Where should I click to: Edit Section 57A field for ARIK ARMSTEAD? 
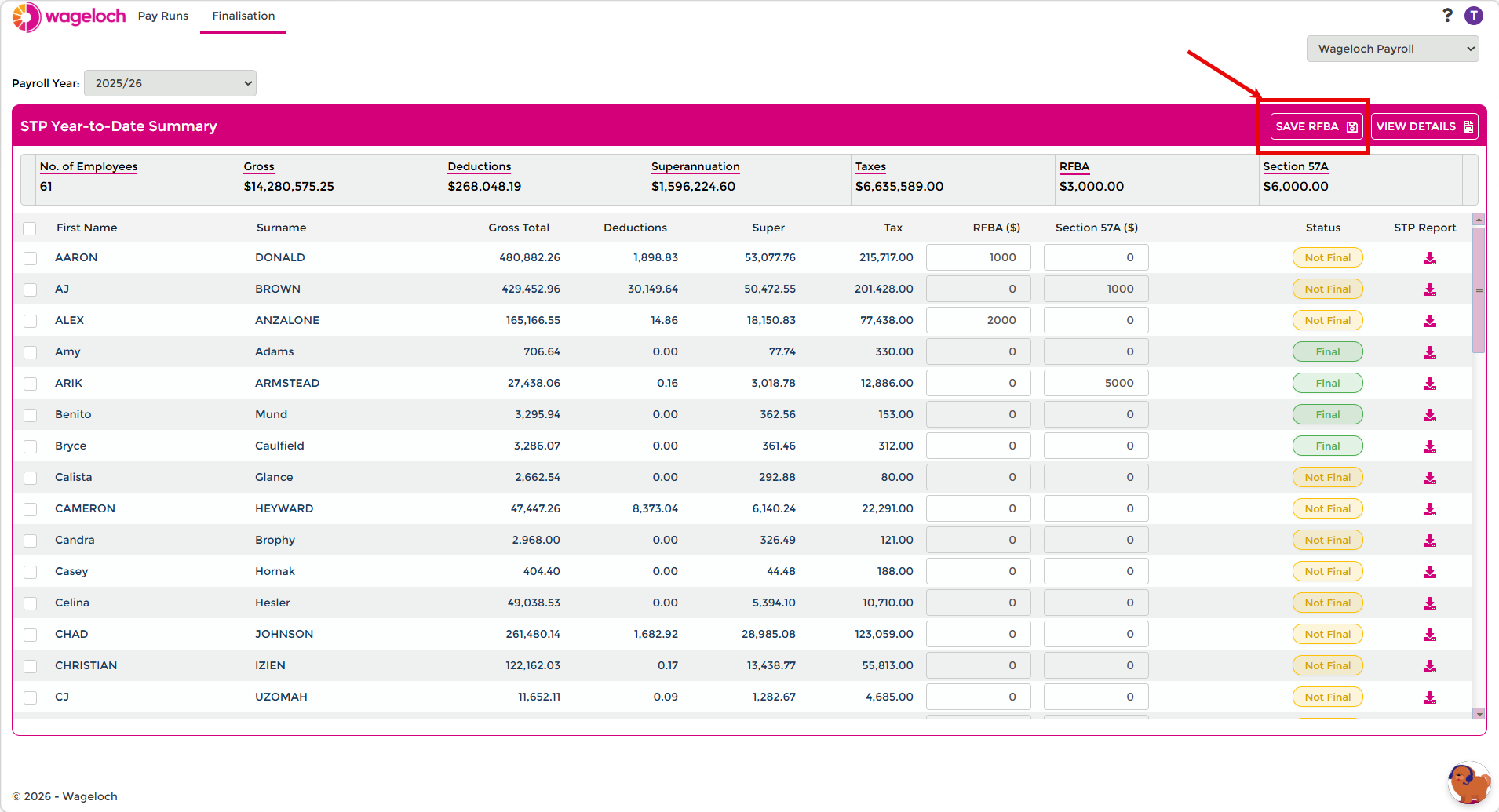[x=1096, y=383]
